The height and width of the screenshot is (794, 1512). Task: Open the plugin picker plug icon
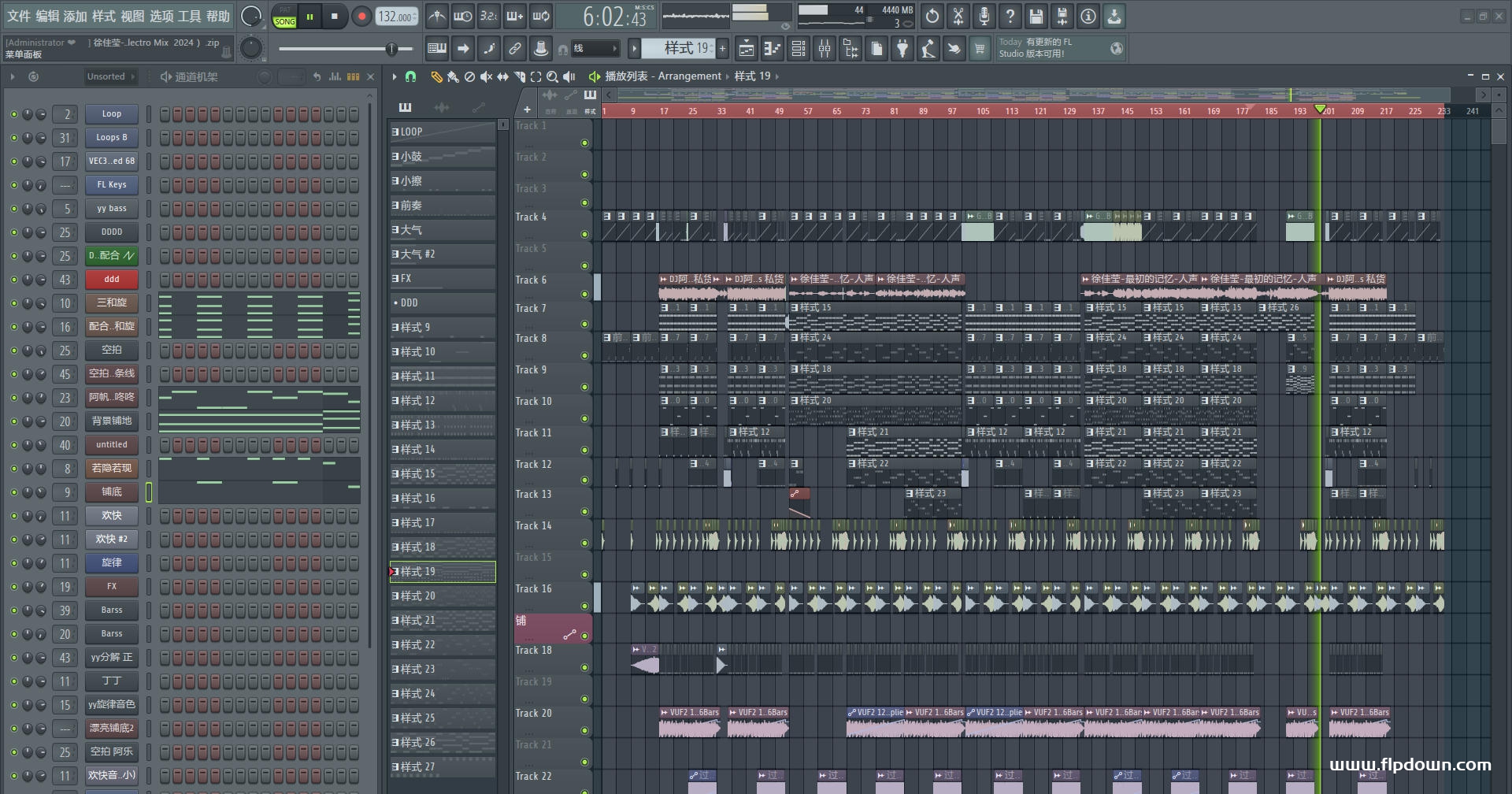tap(902, 49)
